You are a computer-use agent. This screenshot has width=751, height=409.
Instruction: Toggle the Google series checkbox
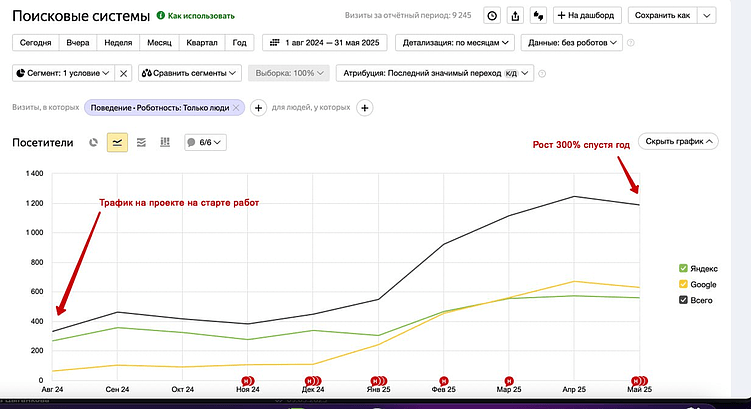click(x=683, y=284)
